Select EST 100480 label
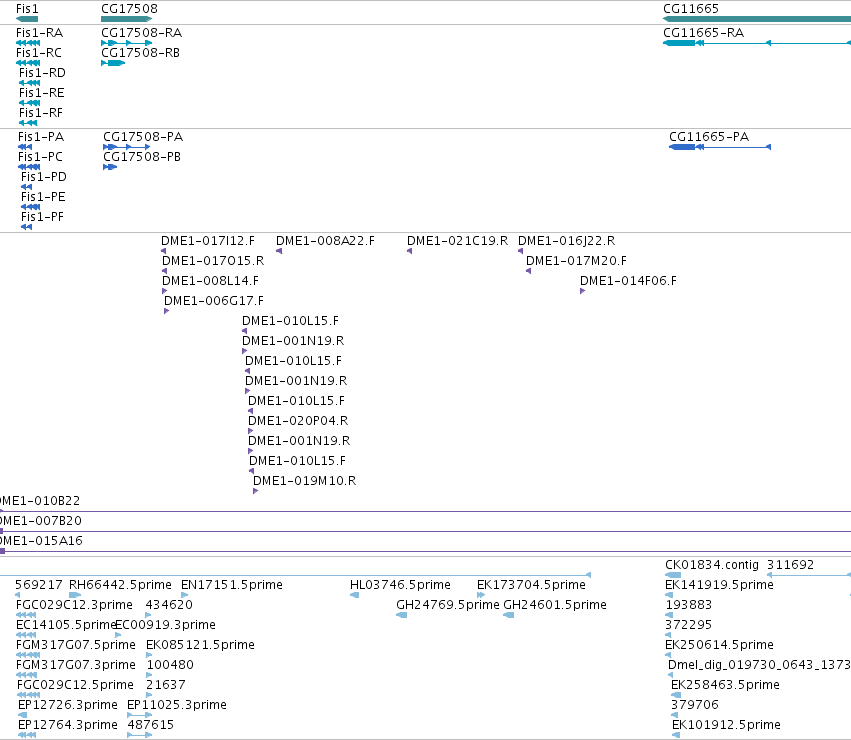The height and width of the screenshot is (740, 851). click(x=170, y=666)
